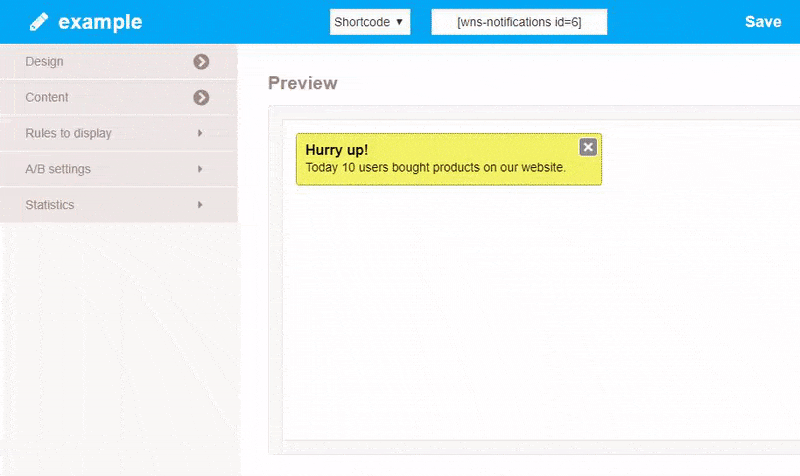Click the Save button
Screen dimensions: 800x476
pyautogui.click(x=763, y=22)
